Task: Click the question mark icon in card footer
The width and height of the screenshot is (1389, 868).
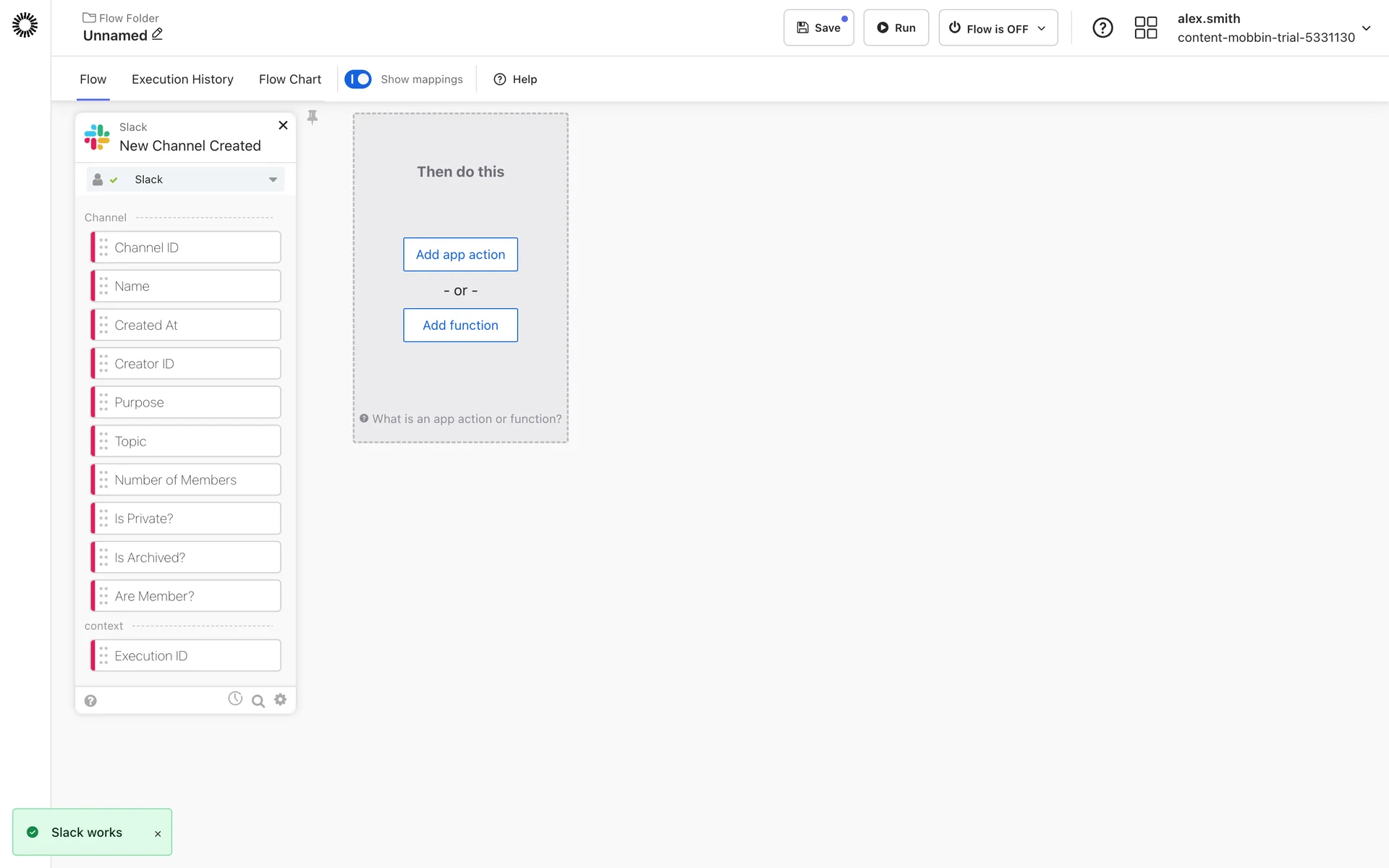Action: (90, 700)
